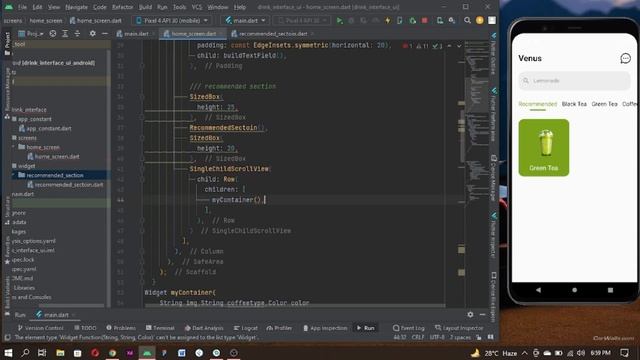Run the app with green play button
This screenshot has height=360, width=640.
339,20
